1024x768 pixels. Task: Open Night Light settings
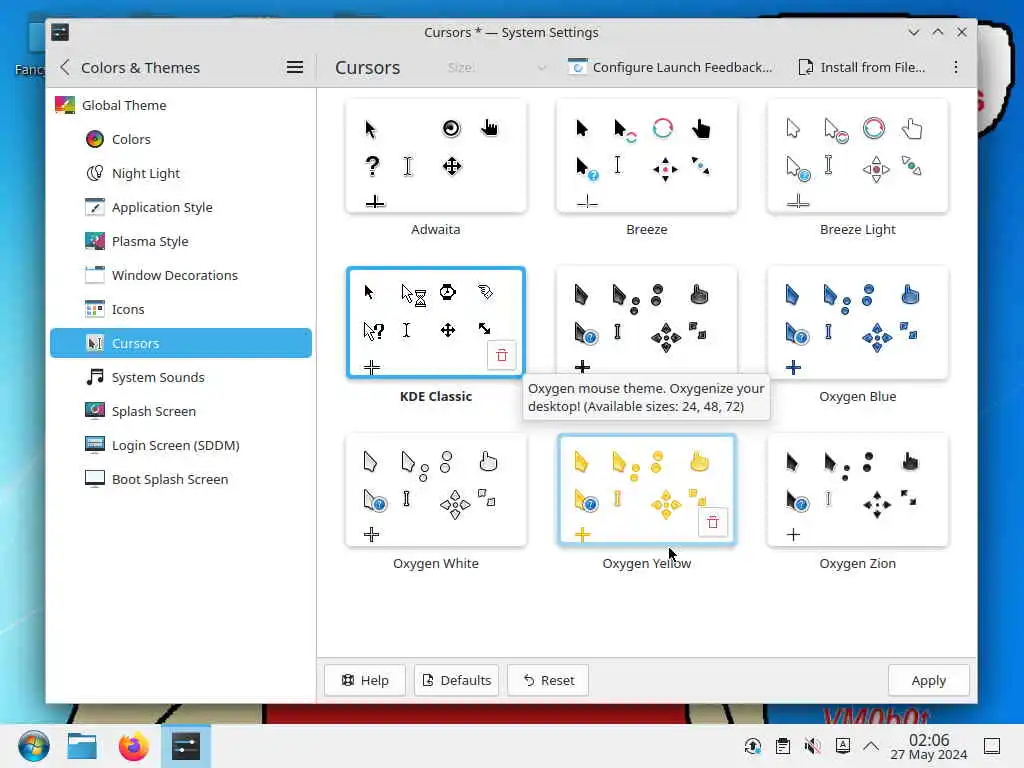[181, 173]
